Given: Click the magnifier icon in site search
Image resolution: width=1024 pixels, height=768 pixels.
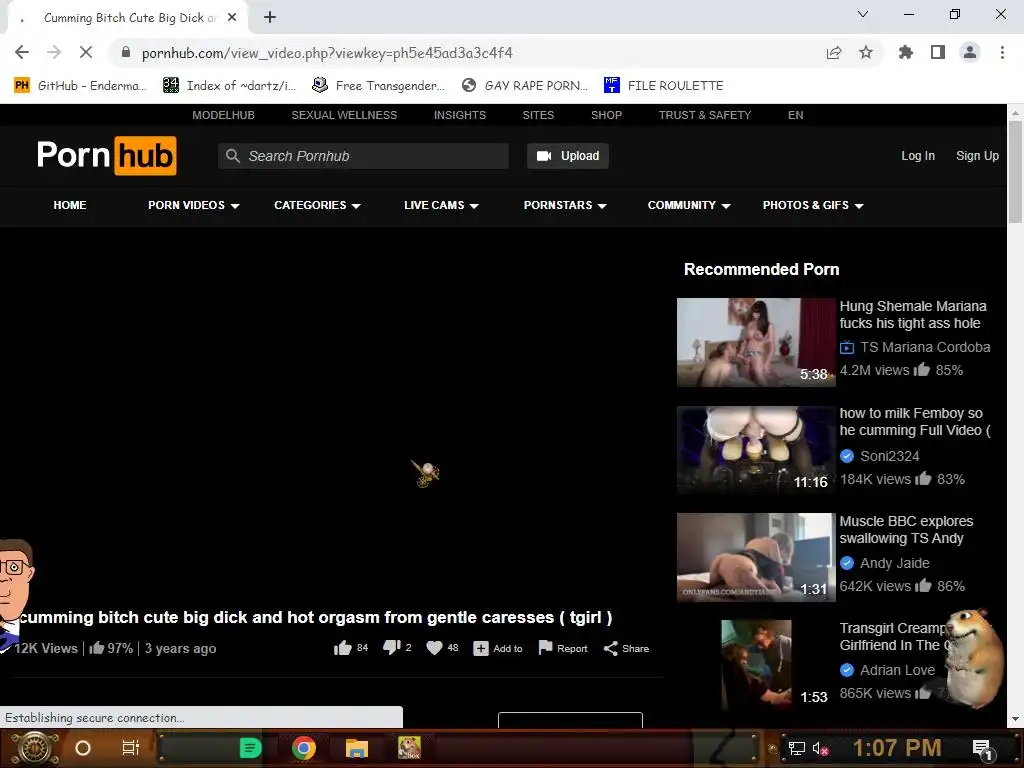Looking at the screenshot, I should [232, 155].
